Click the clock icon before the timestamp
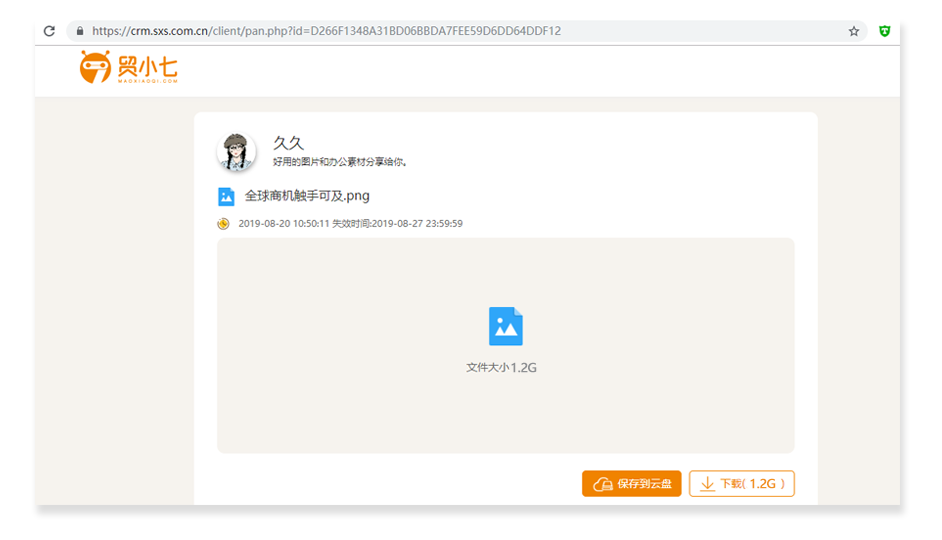 click(224, 224)
